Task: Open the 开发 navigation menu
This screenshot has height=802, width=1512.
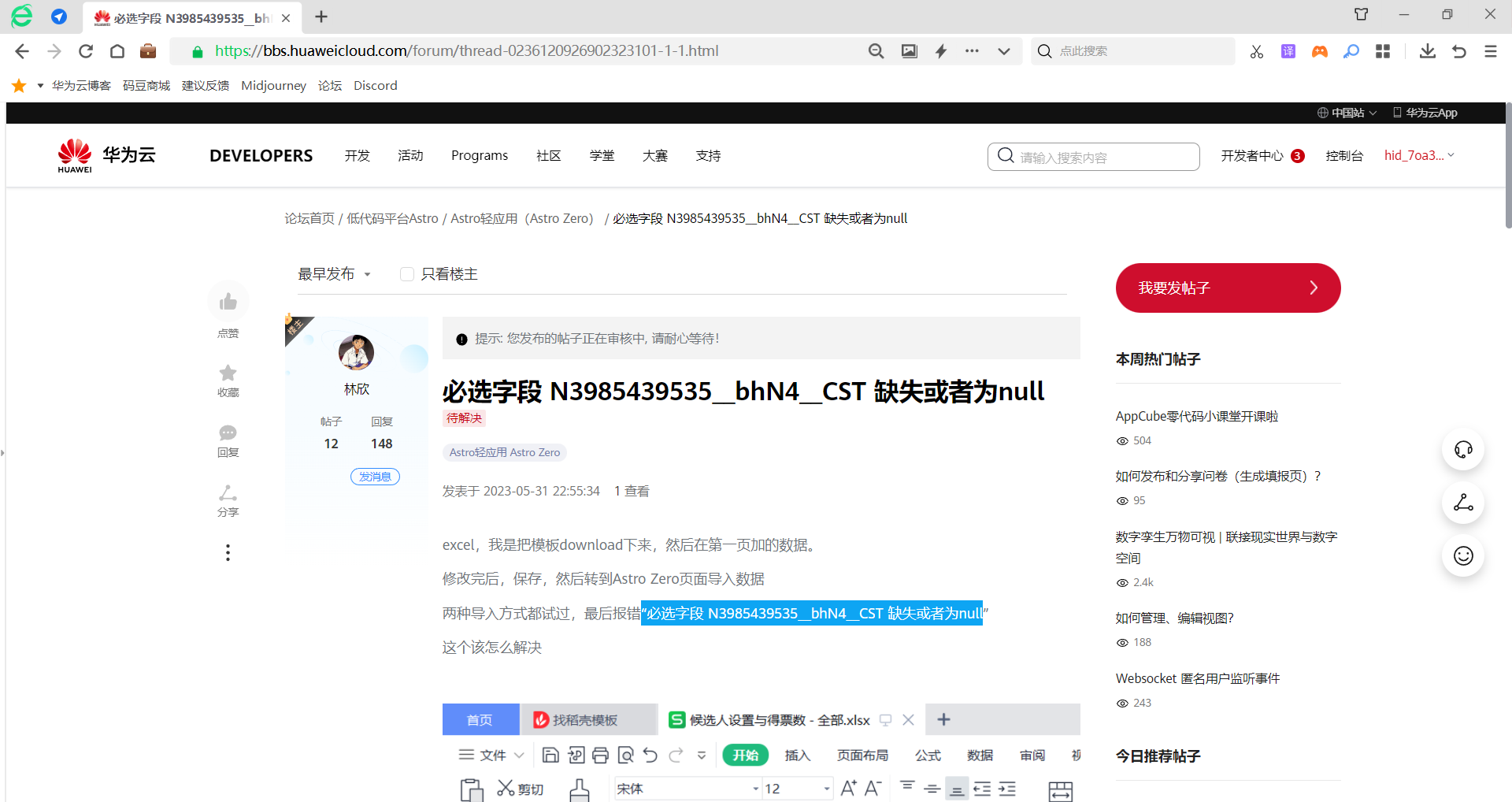Action: tap(358, 155)
